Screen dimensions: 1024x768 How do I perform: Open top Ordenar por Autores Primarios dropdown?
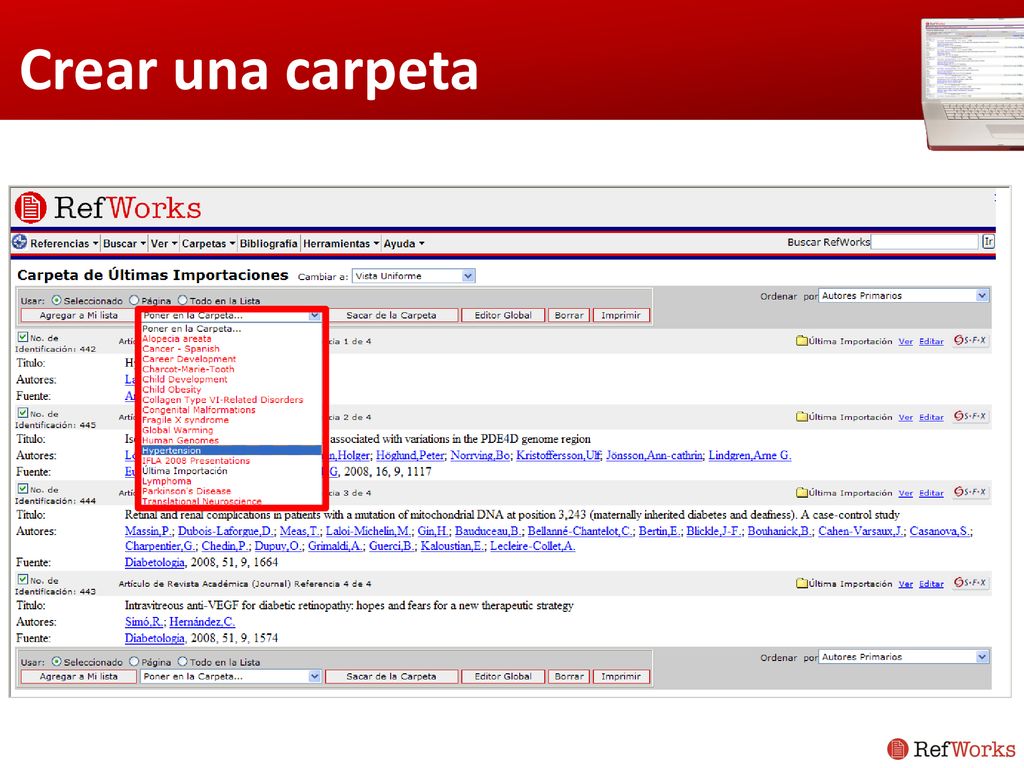tap(904, 295)
